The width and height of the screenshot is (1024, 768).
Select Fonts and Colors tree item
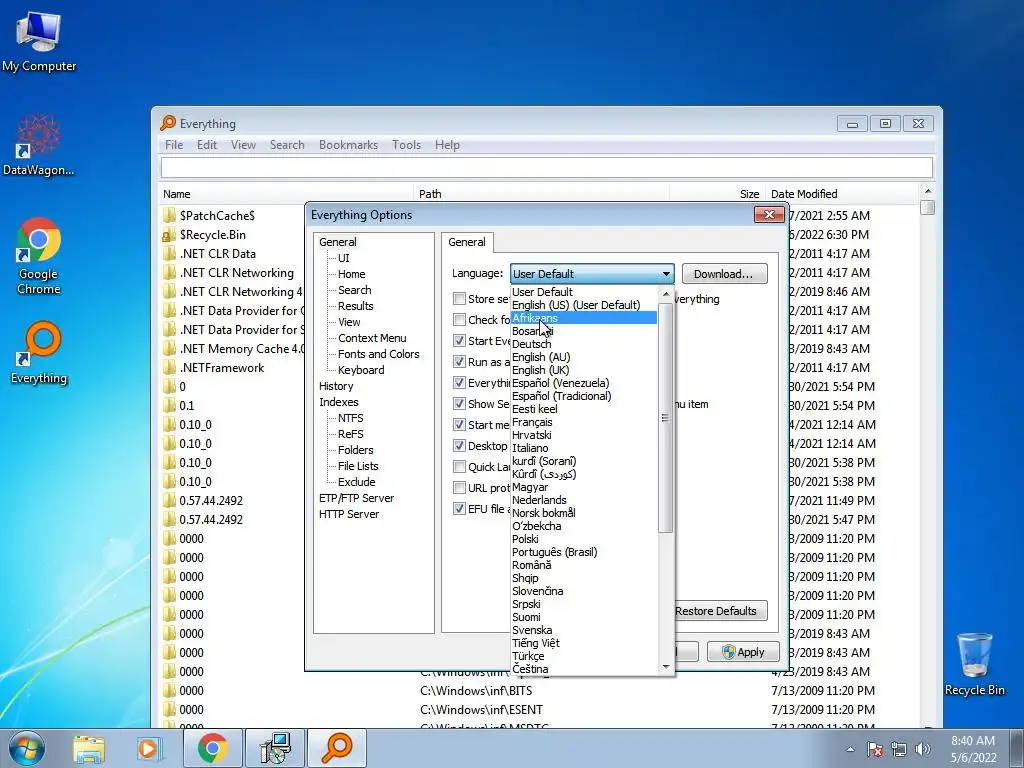pos(378,354)
